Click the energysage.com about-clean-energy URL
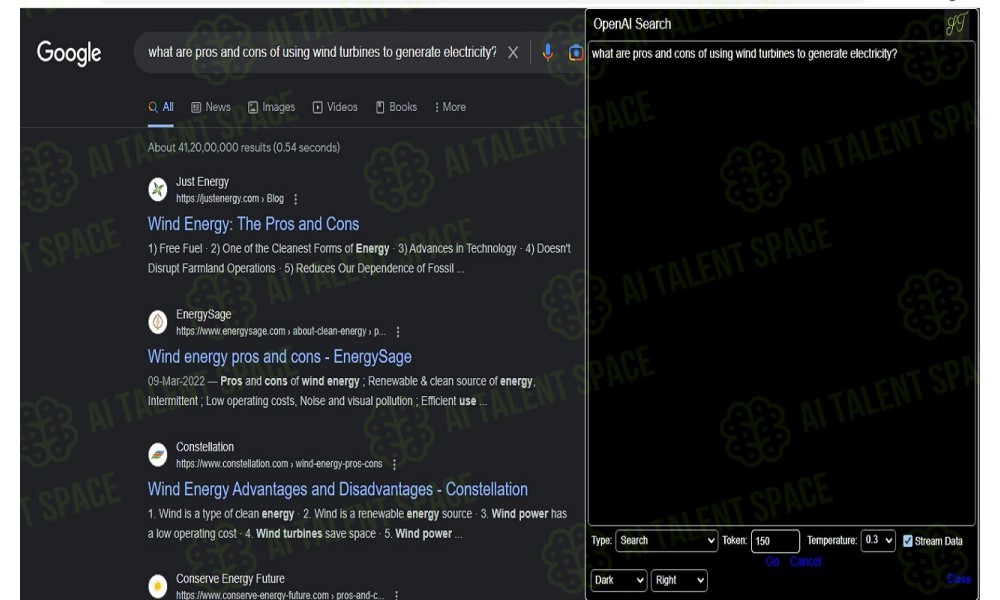This screenshot has width=1000, height=600. point(281,332)
